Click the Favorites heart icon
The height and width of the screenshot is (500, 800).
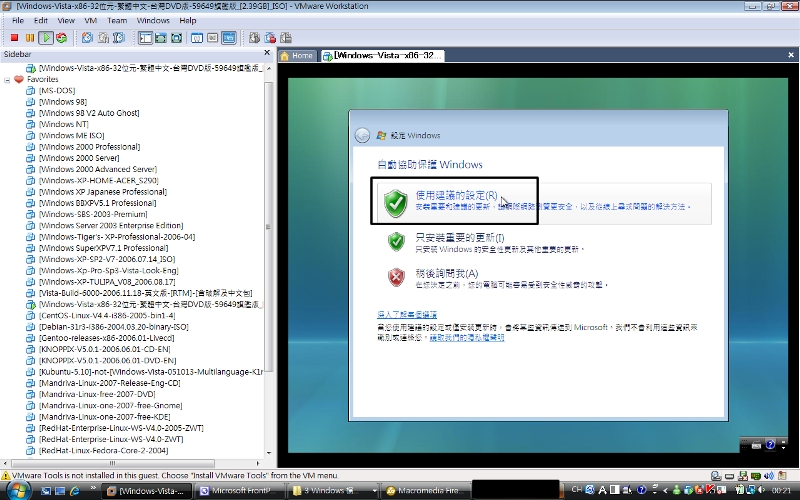[x=19, y=79]
